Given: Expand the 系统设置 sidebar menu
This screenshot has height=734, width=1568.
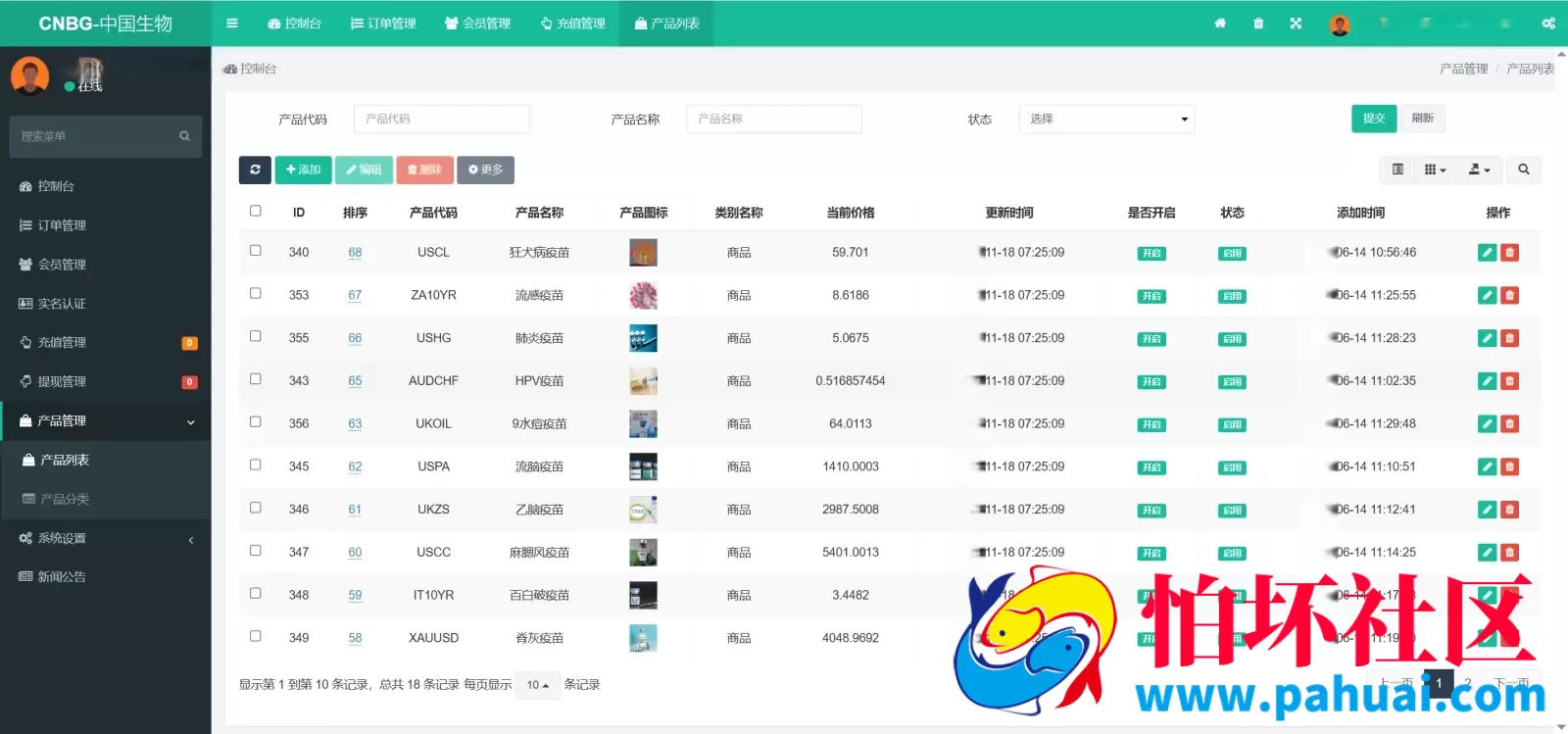Looking at the screenshot, I should tap(106, 538).
